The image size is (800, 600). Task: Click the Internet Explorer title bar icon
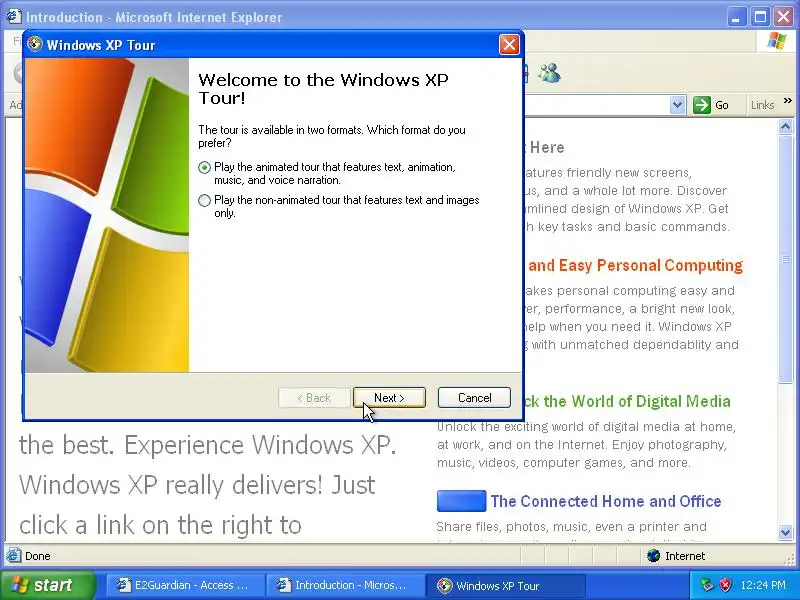click(14, 17)
